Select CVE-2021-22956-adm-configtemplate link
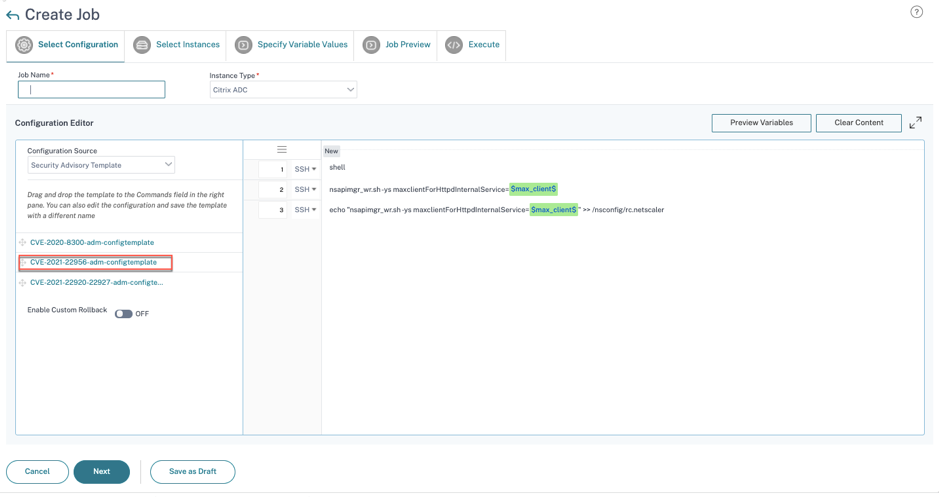Image resolution: width=939 pixels, height=497 pixels. click(93, 262)
